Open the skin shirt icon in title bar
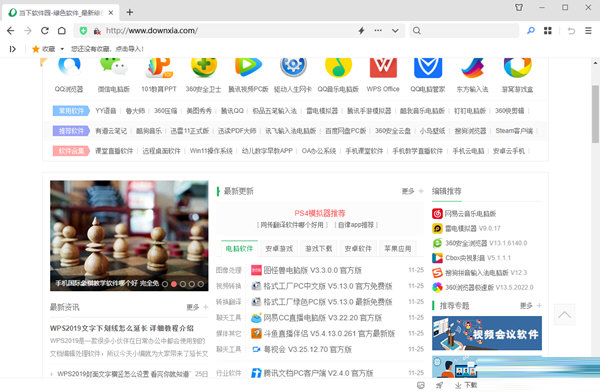Screen dimensions: 600x392 tap(519, 7)
